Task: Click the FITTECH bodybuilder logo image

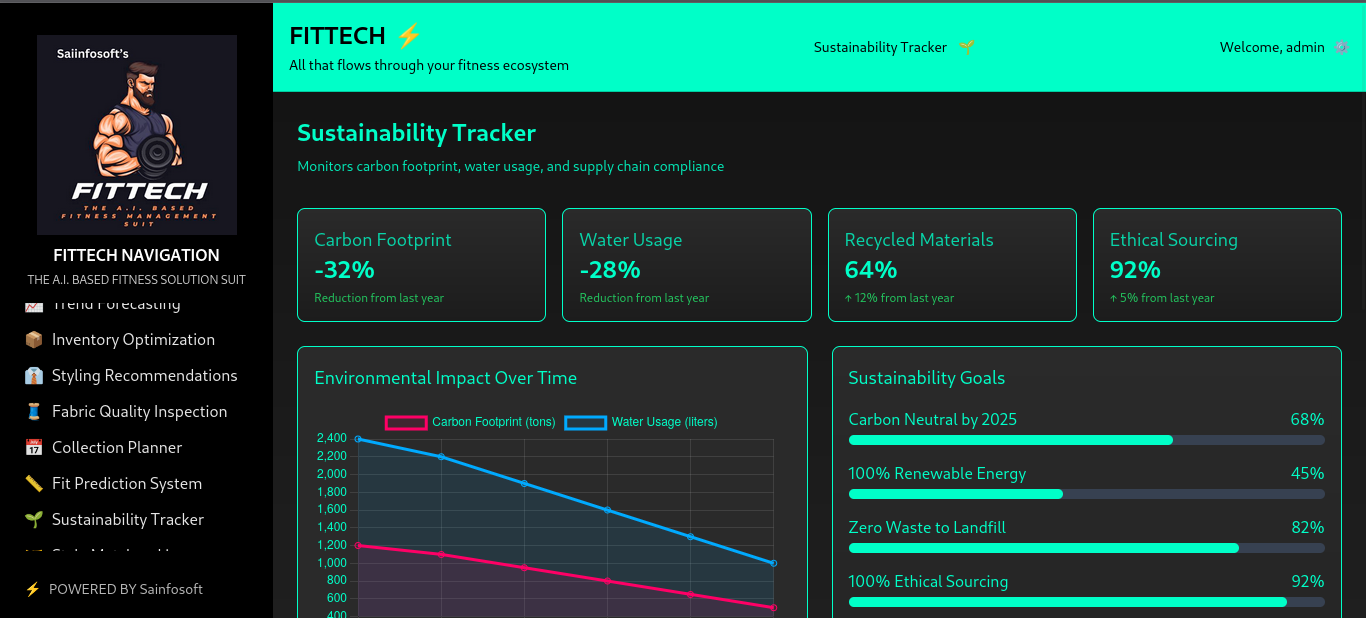Action: [137, 135]
